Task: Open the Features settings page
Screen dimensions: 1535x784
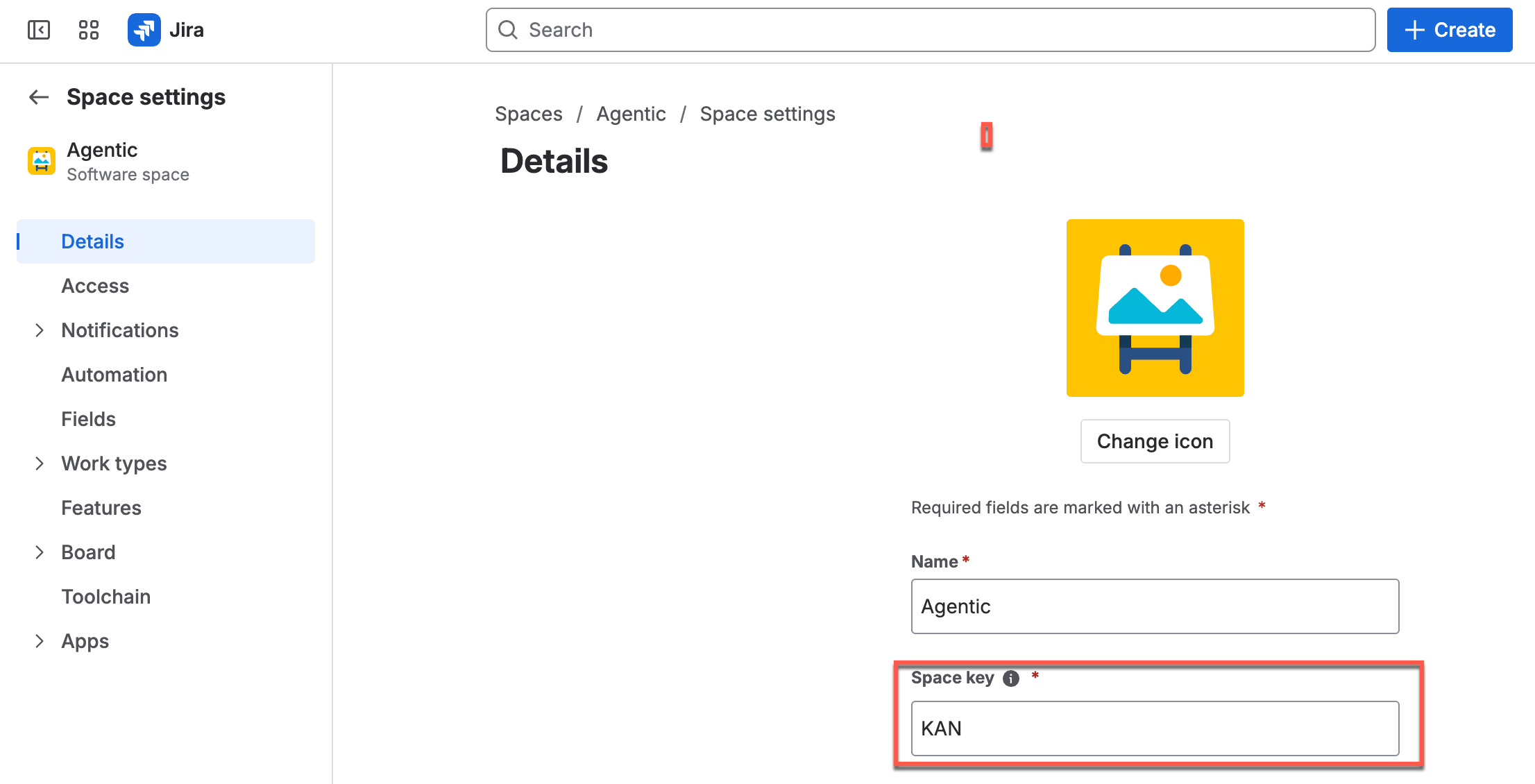Action: pos(166,508)
